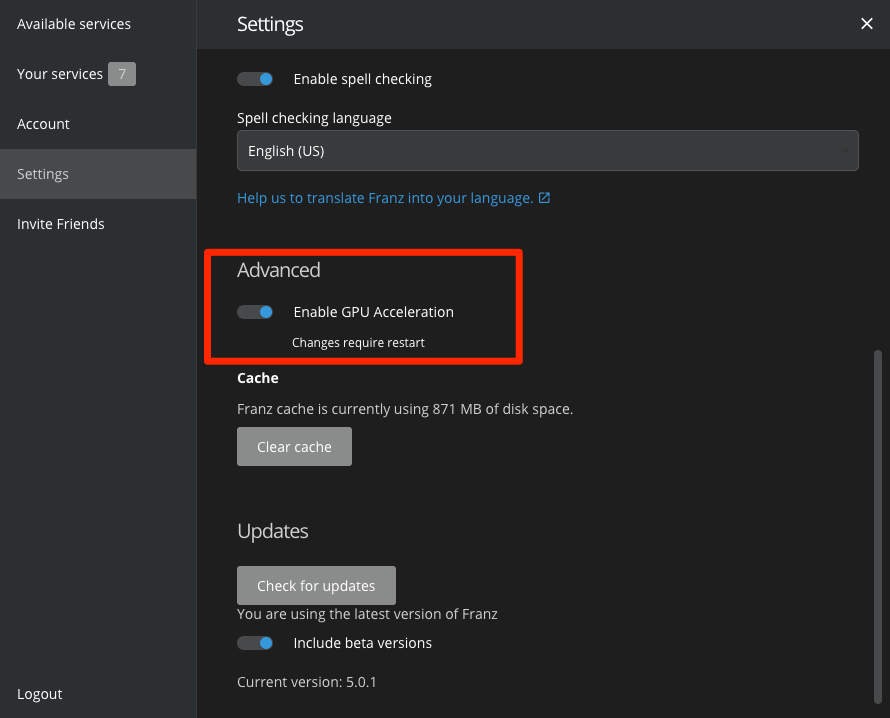
Task: Open Invite Friends page
Action: click(x=61, y=224)
